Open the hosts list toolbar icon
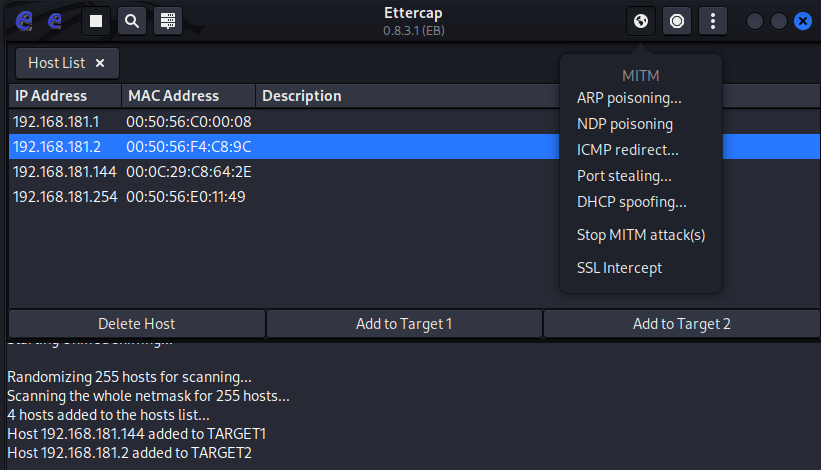 168,20
